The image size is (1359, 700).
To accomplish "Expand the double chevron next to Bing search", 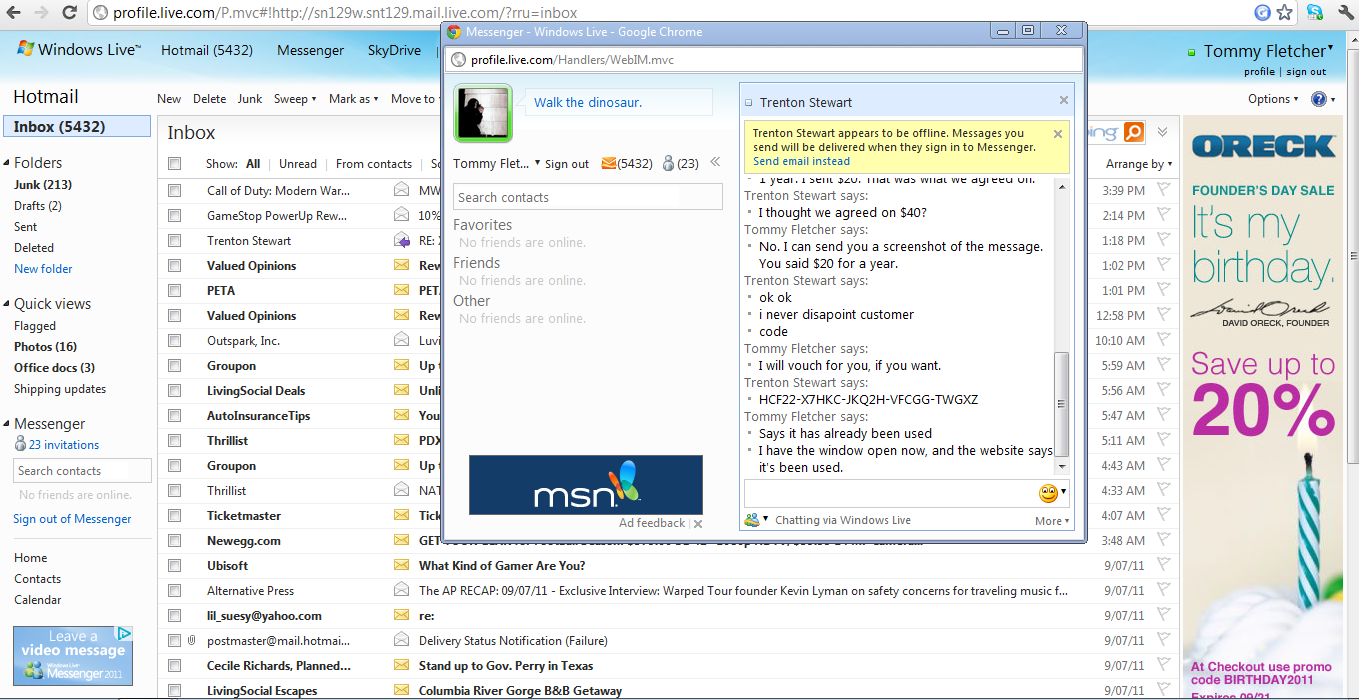I will point(1162,132).
